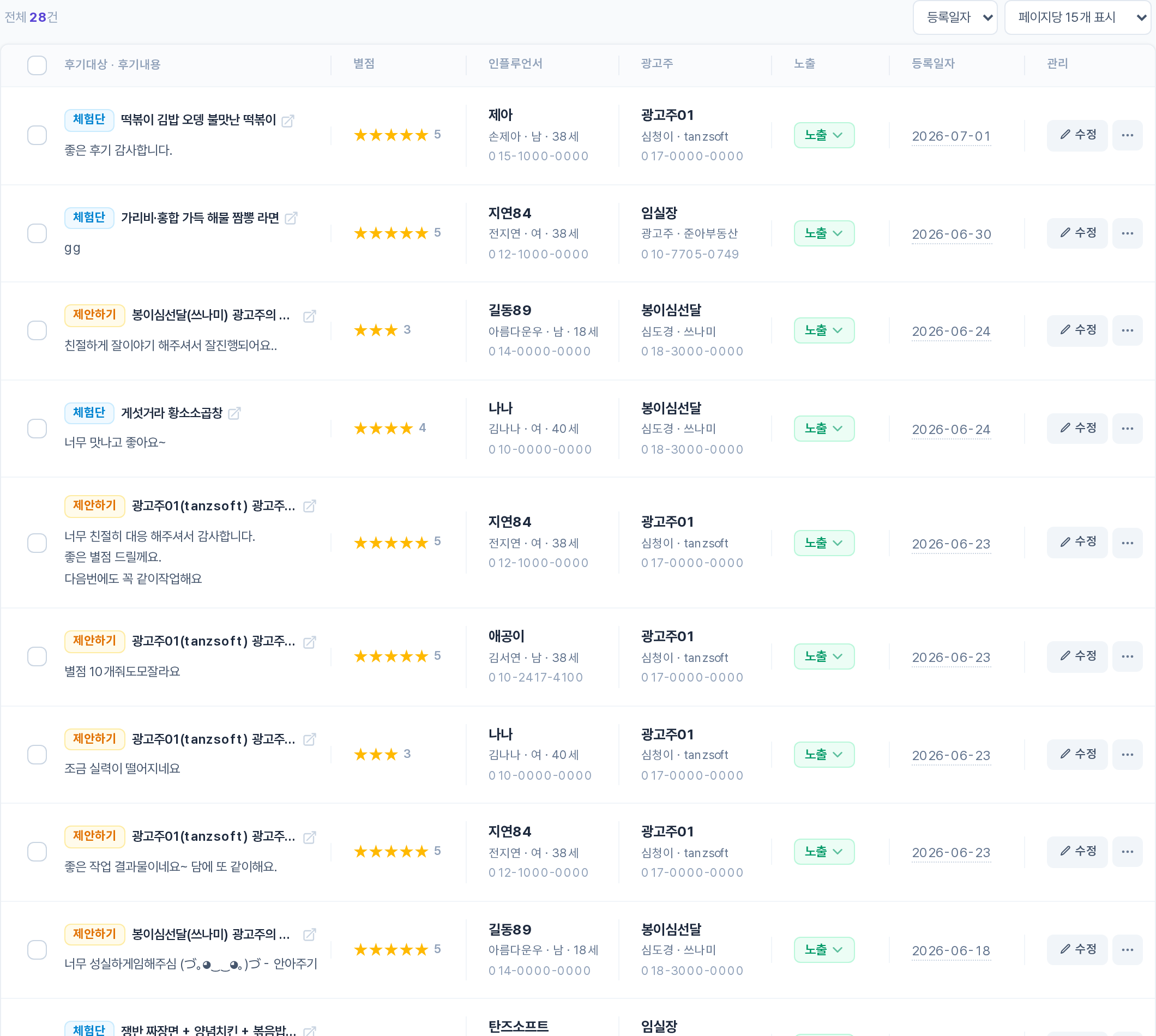Open external link icon for 게섯거라 황소소곱창
The height and width of the screenshot is (1036, 1156).
(x=234, y=413)
